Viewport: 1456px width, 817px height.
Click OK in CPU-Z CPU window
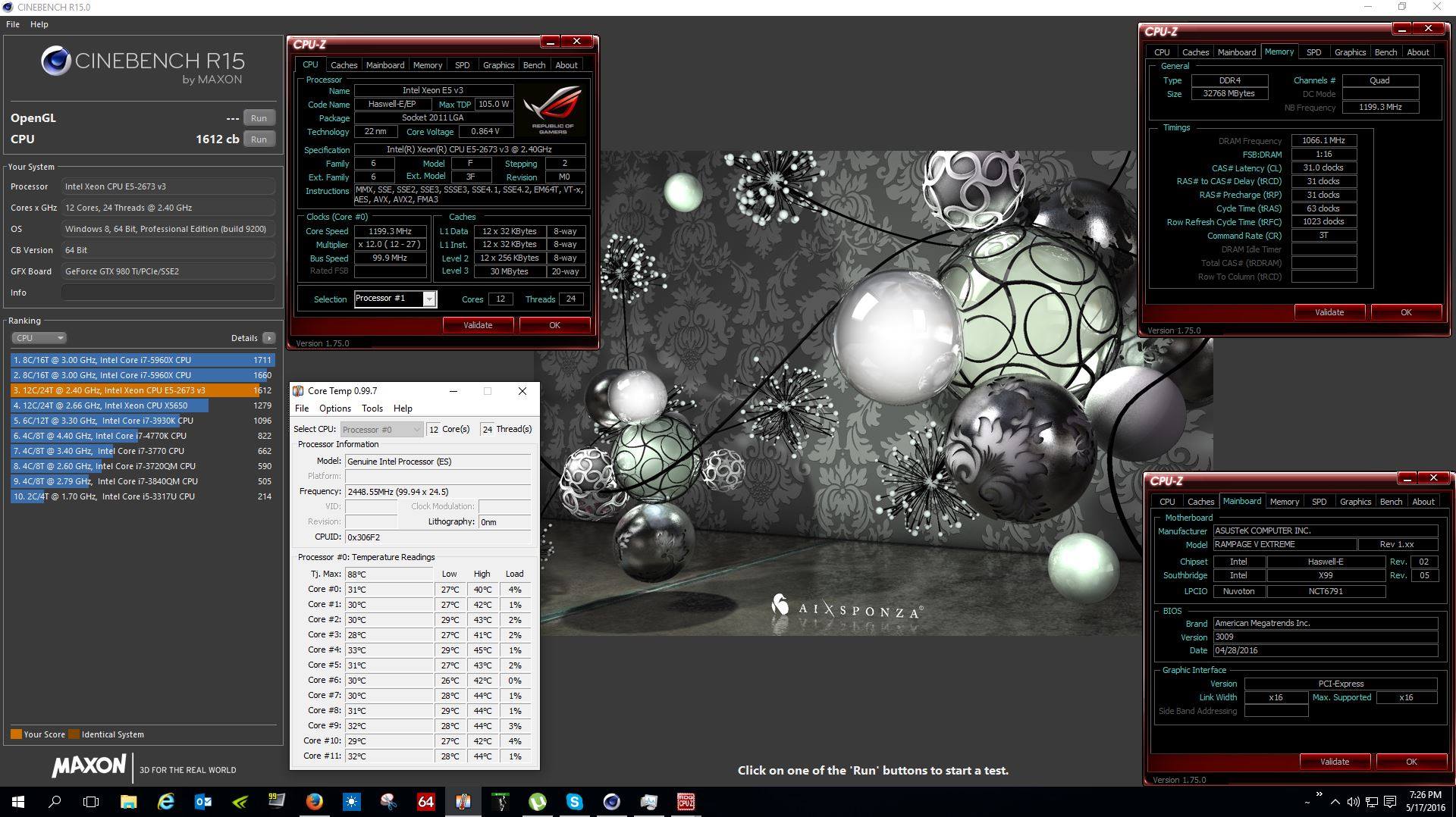pyautogui.click(x=554, y=325)
